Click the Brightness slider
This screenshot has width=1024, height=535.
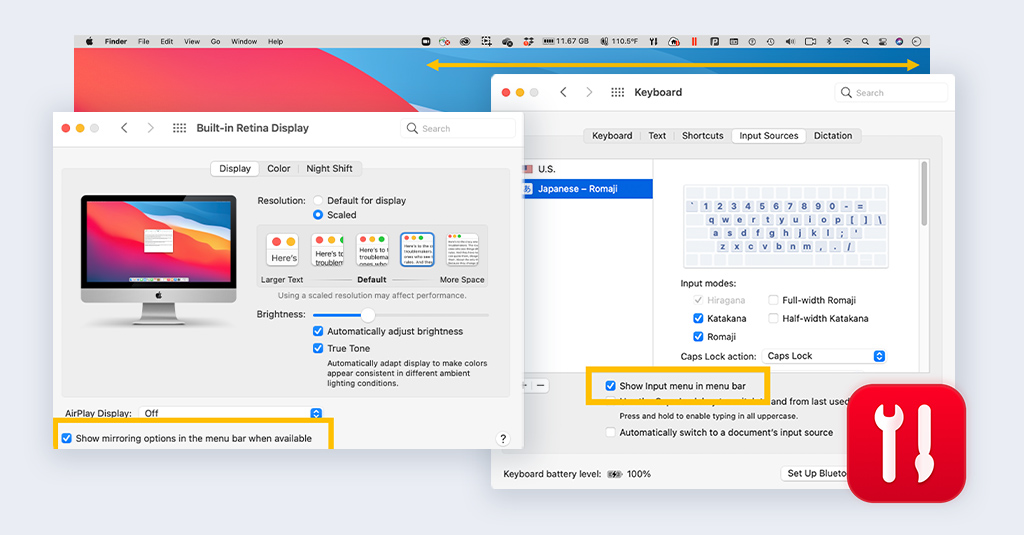coord(401,315)
